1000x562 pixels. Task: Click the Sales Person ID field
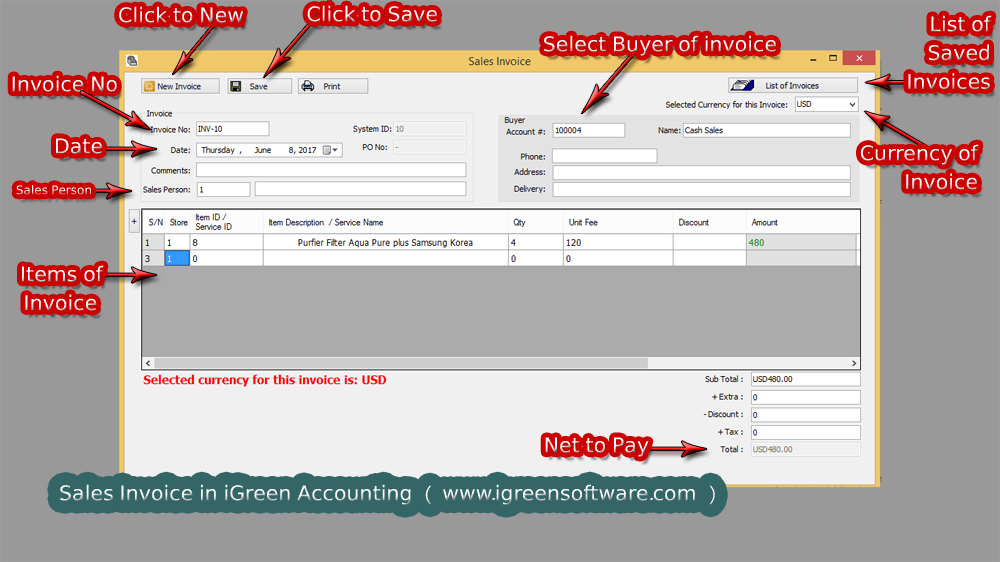pyautogui.click(x=223, y=189)
